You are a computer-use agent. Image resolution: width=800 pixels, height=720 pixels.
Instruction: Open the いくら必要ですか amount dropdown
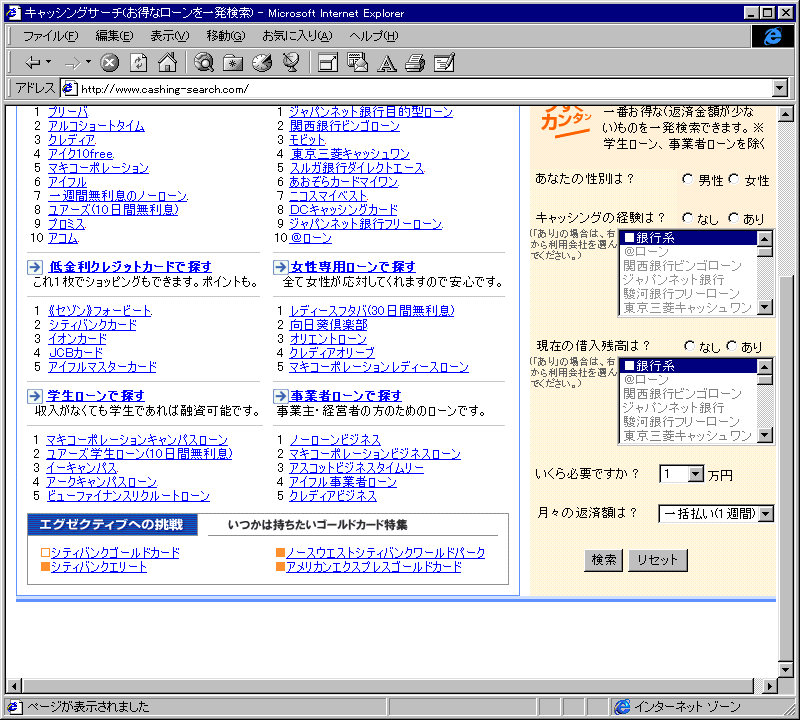pyautogui.click(x=695, y=474)
